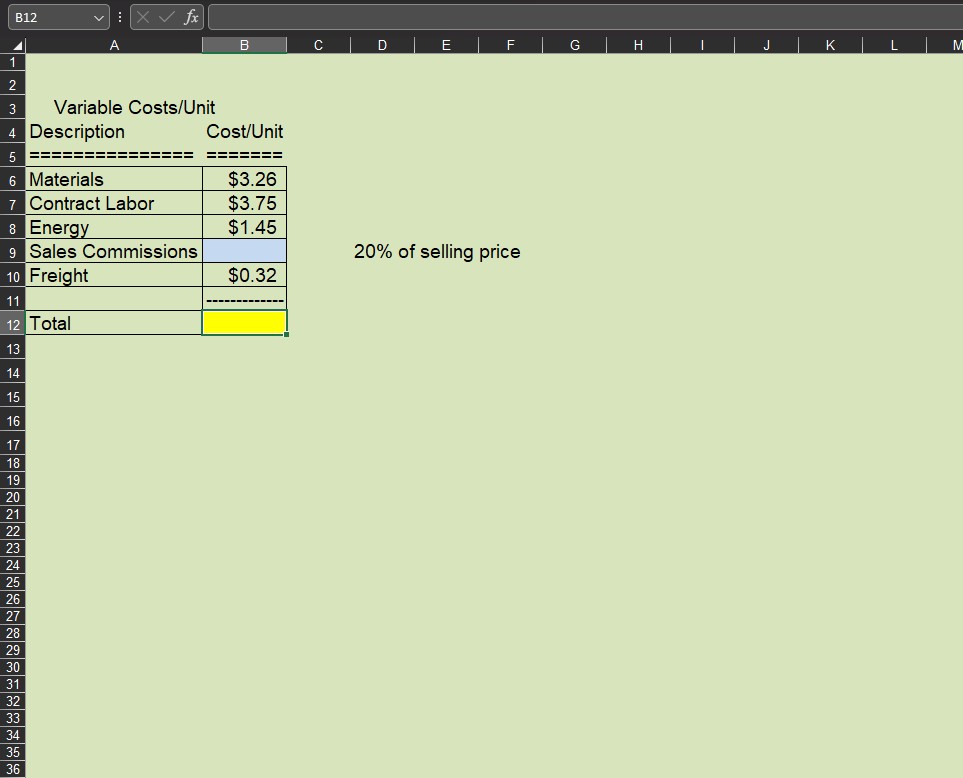963x778 pixels.
Task: Select column E header
Action: click(446, 45)
